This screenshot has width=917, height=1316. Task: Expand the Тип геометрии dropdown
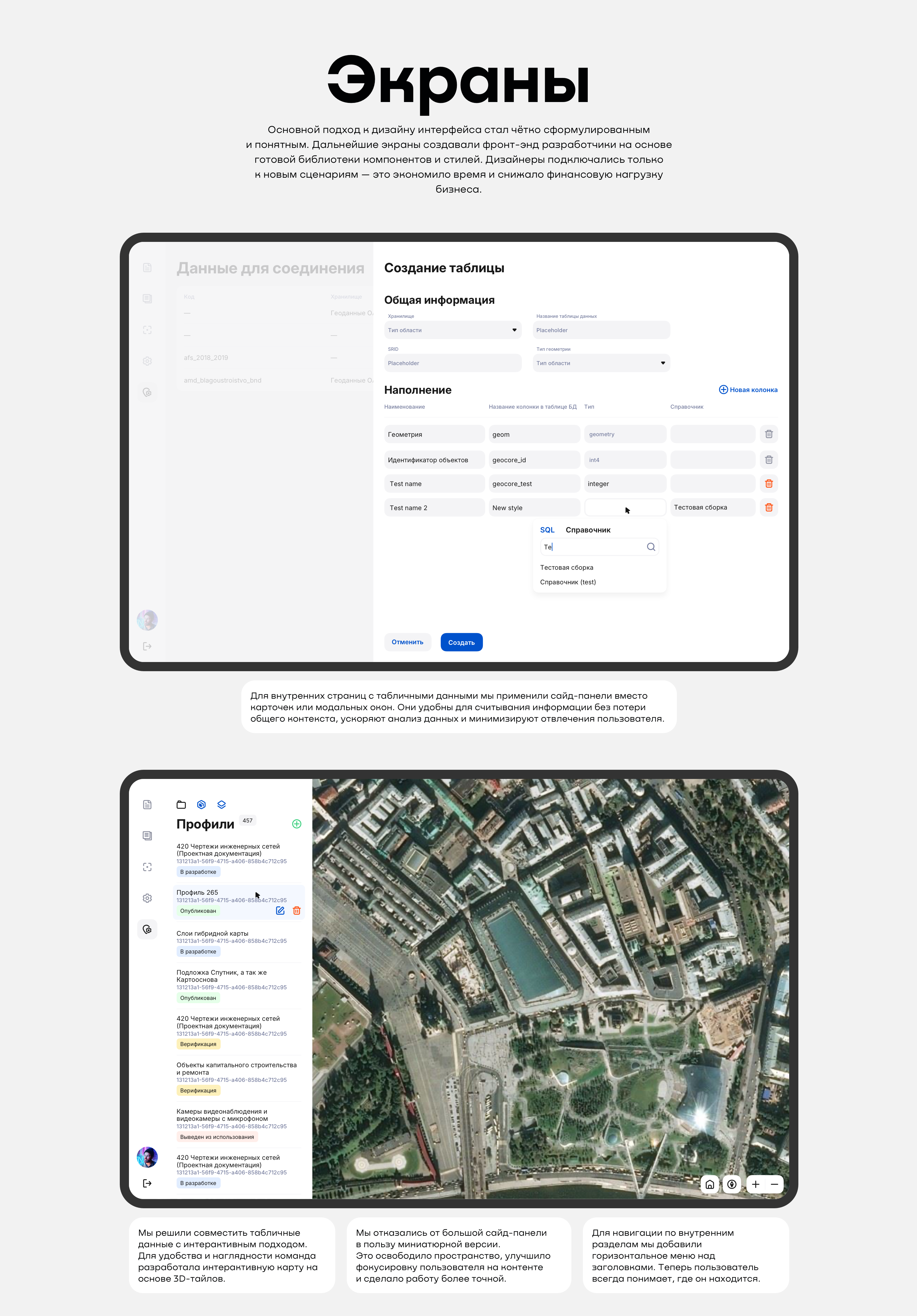tap(601, 363)
